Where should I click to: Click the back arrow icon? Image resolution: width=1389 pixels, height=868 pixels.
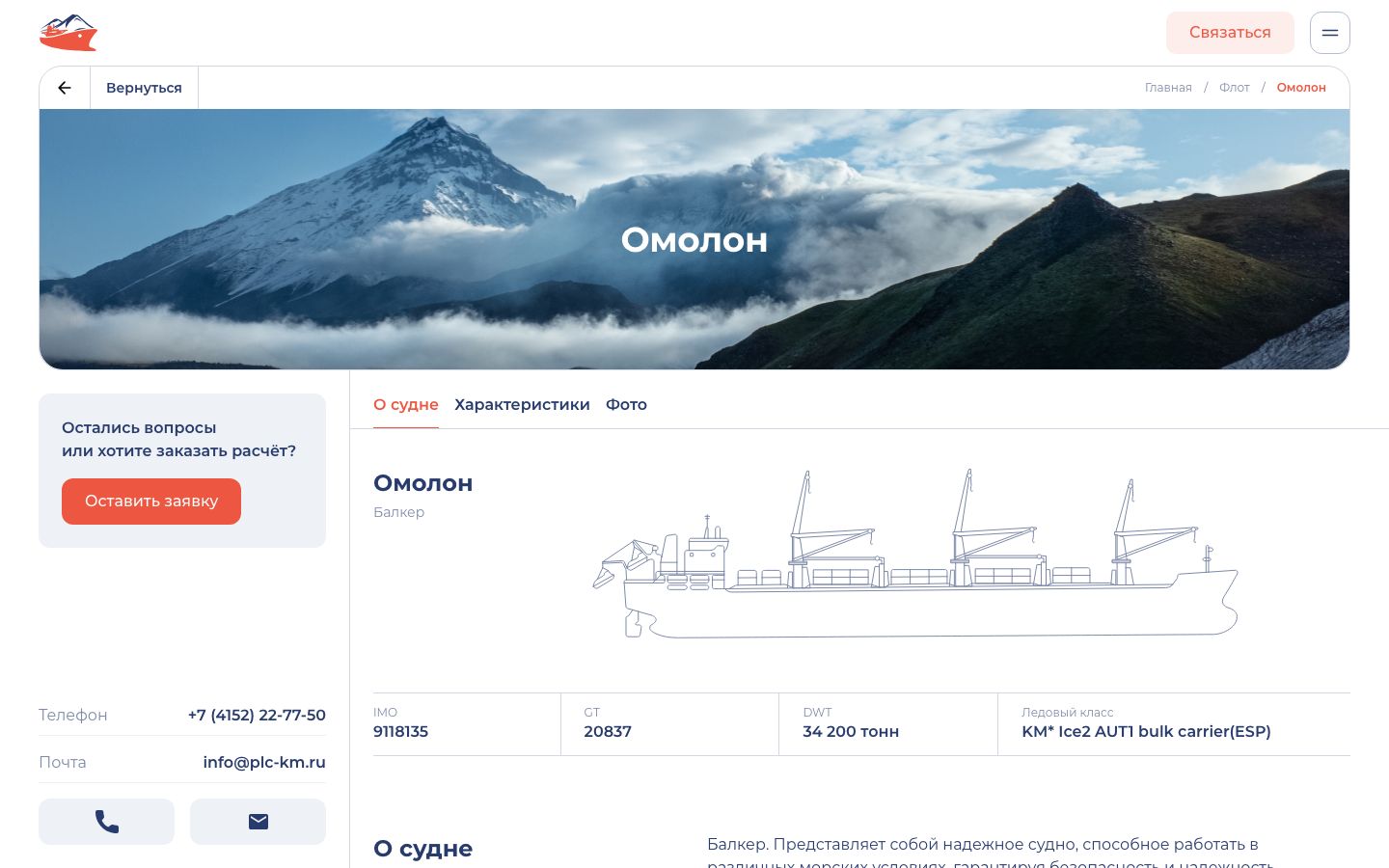65,88
